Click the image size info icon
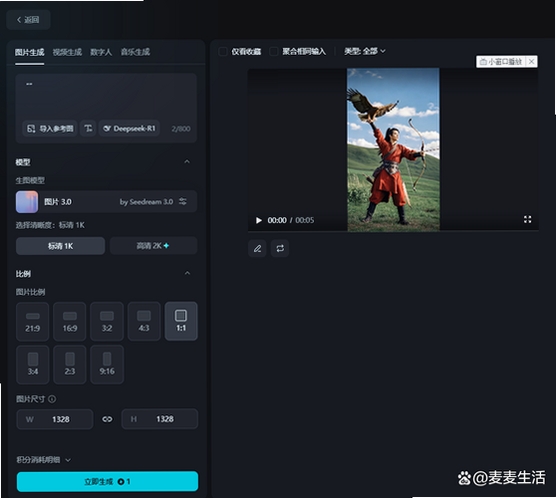 (52, 399)
